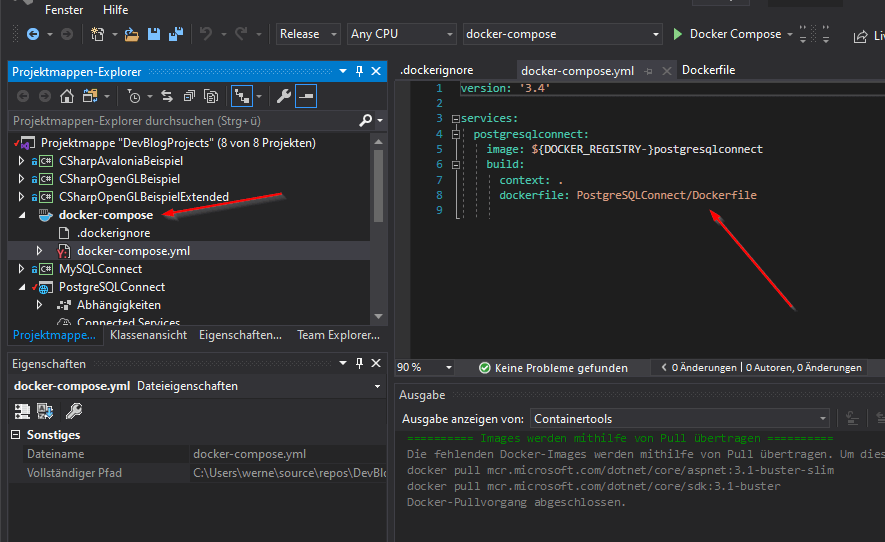
Task: Open Properties wrench icon in explorer toolbar
Action: click(283, 96)
